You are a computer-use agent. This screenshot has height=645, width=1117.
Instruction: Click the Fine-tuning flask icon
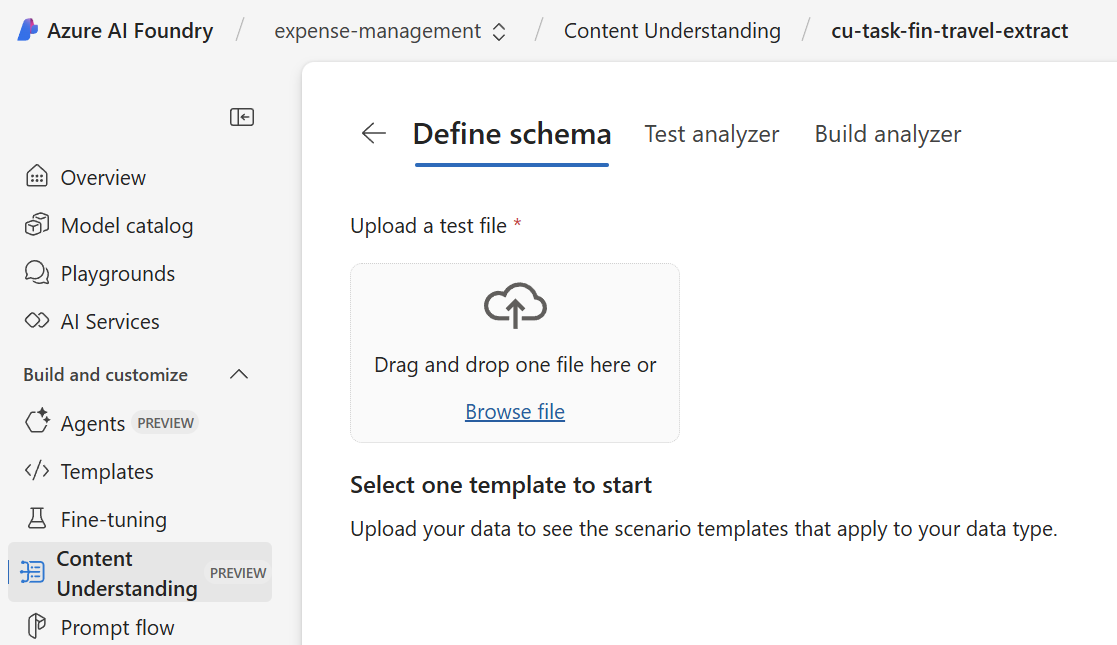coord(36,518)
